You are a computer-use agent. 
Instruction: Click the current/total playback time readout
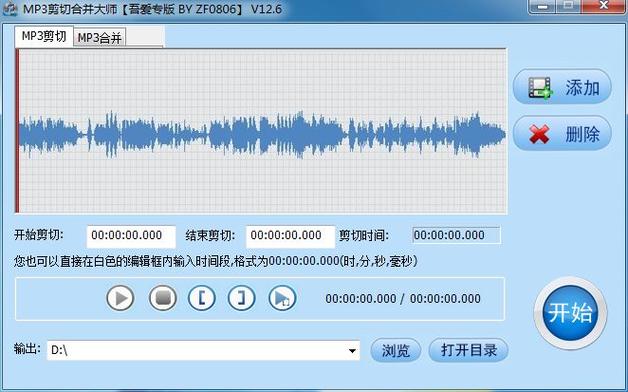403,299
